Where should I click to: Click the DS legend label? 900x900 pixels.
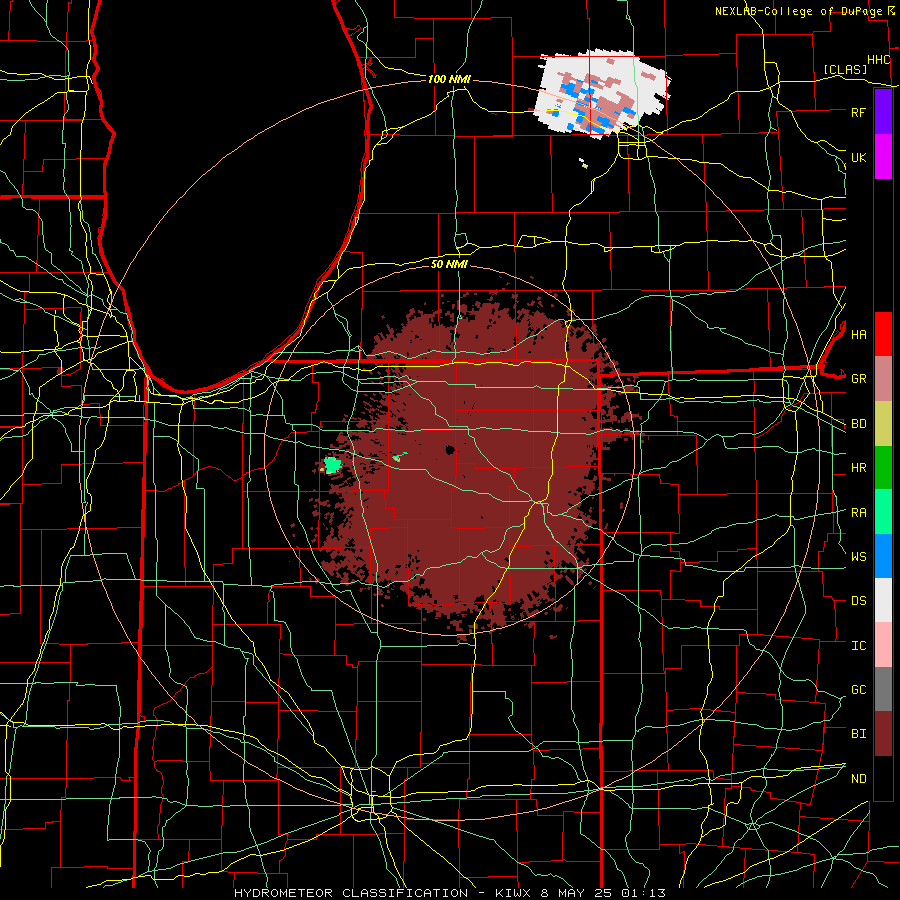(x=858, y=601)
